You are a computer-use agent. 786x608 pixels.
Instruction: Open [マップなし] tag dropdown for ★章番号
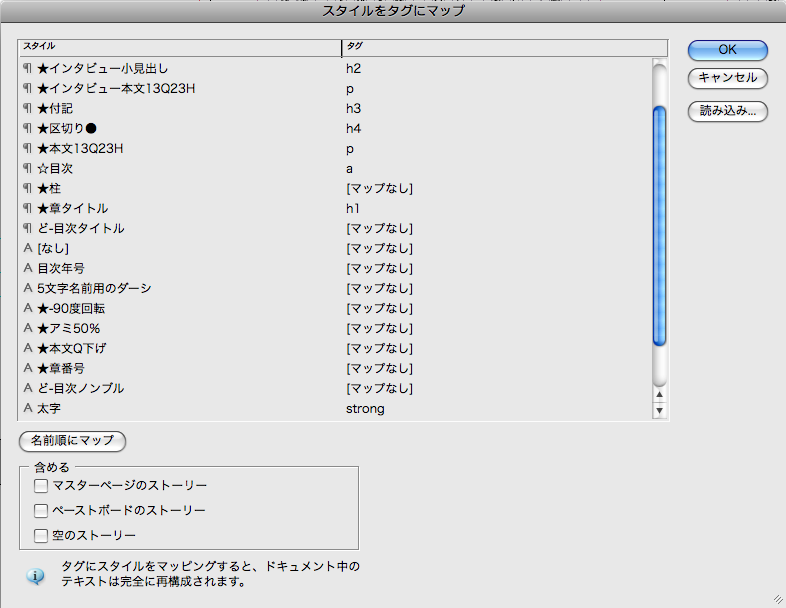point(379,368)
